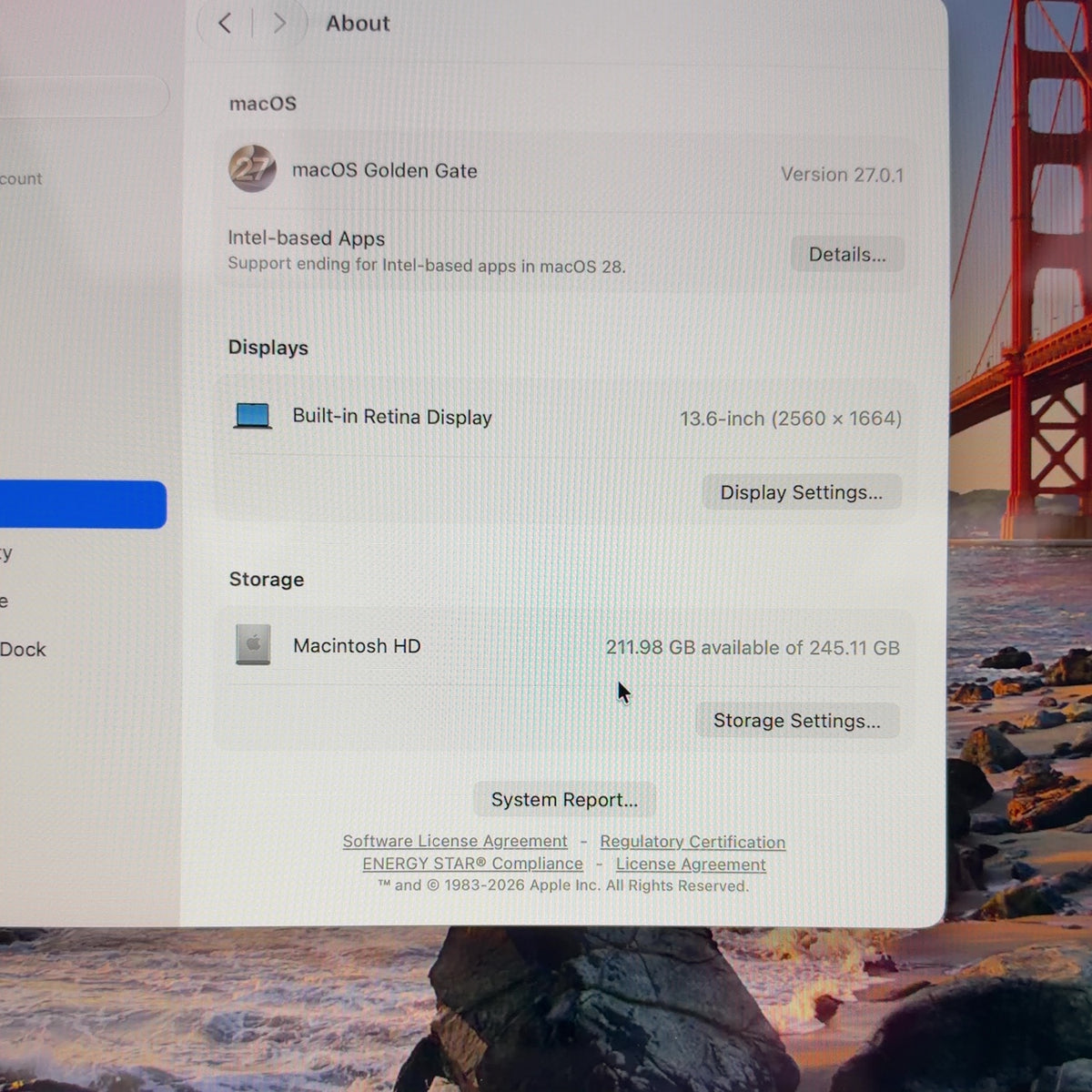Click the macOS Golden Gate 27 logo
The height and width of the screenshot is (1092, 1092).
(252, 168)
